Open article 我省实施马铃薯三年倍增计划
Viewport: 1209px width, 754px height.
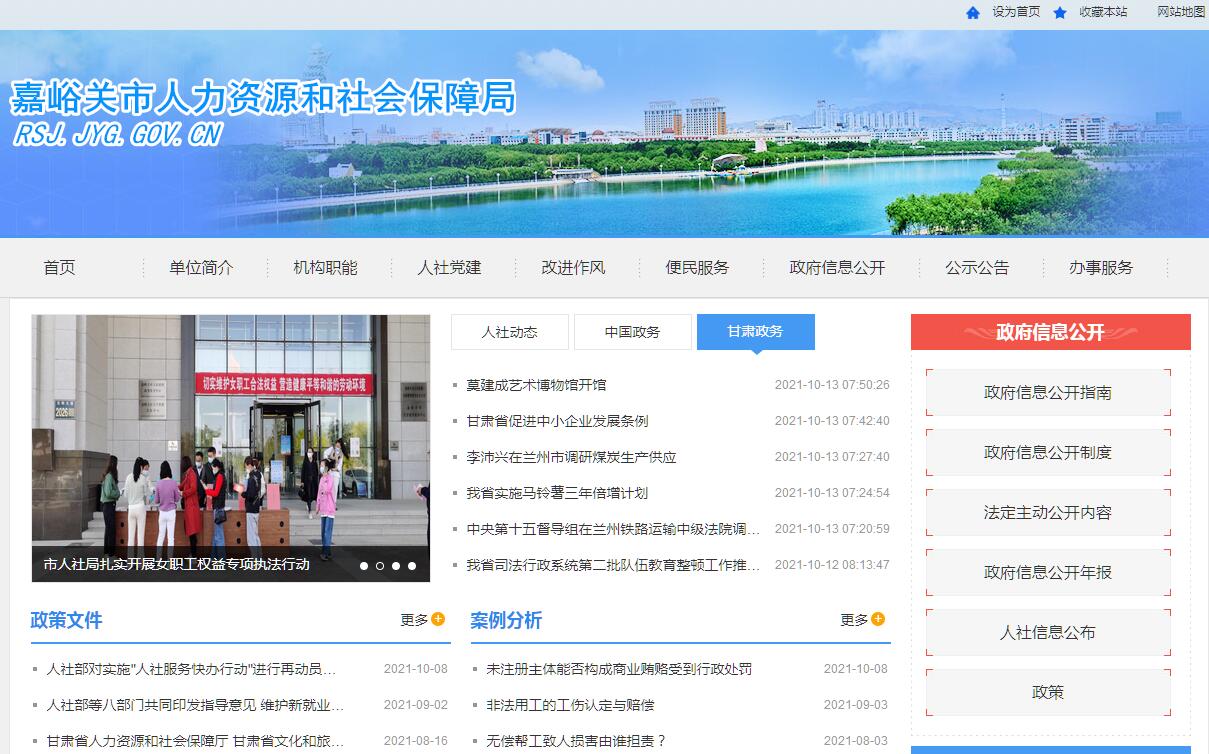[x=557, y=493]
